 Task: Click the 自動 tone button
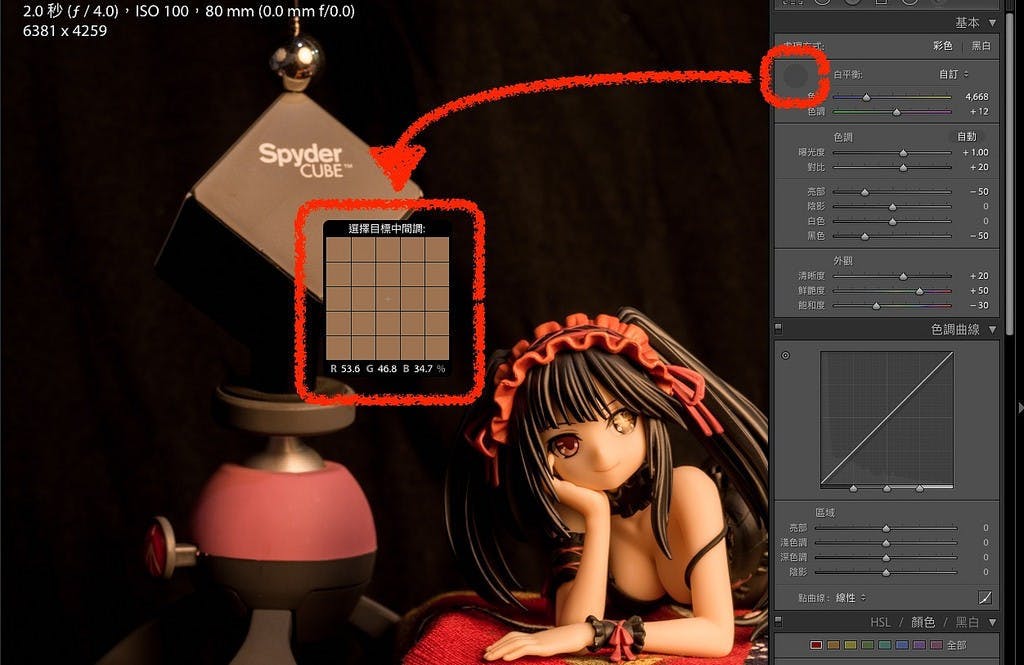pos(967,137)
